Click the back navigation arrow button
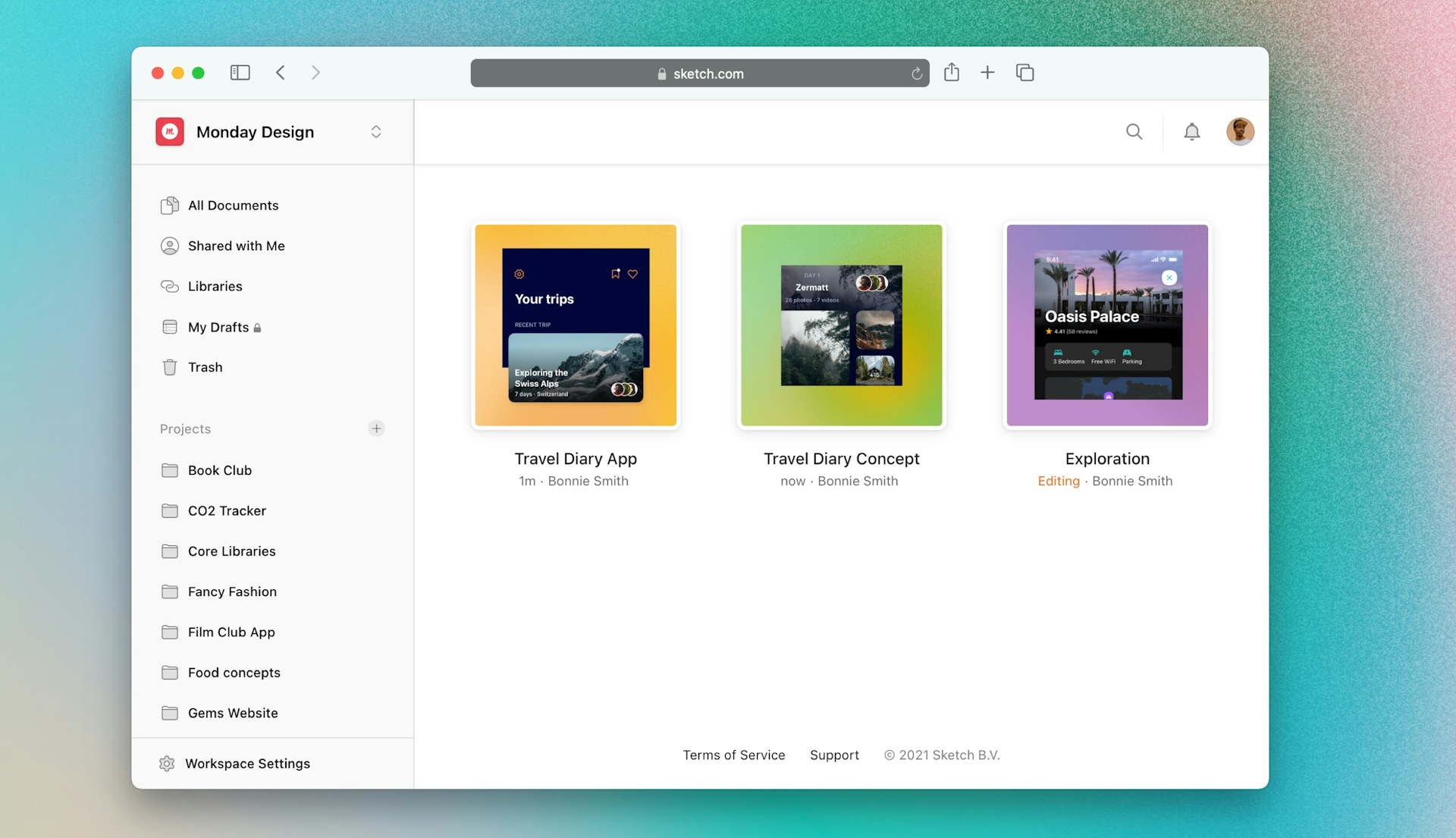The height and width of the screenshot is (838, 1456). [280, 72]
